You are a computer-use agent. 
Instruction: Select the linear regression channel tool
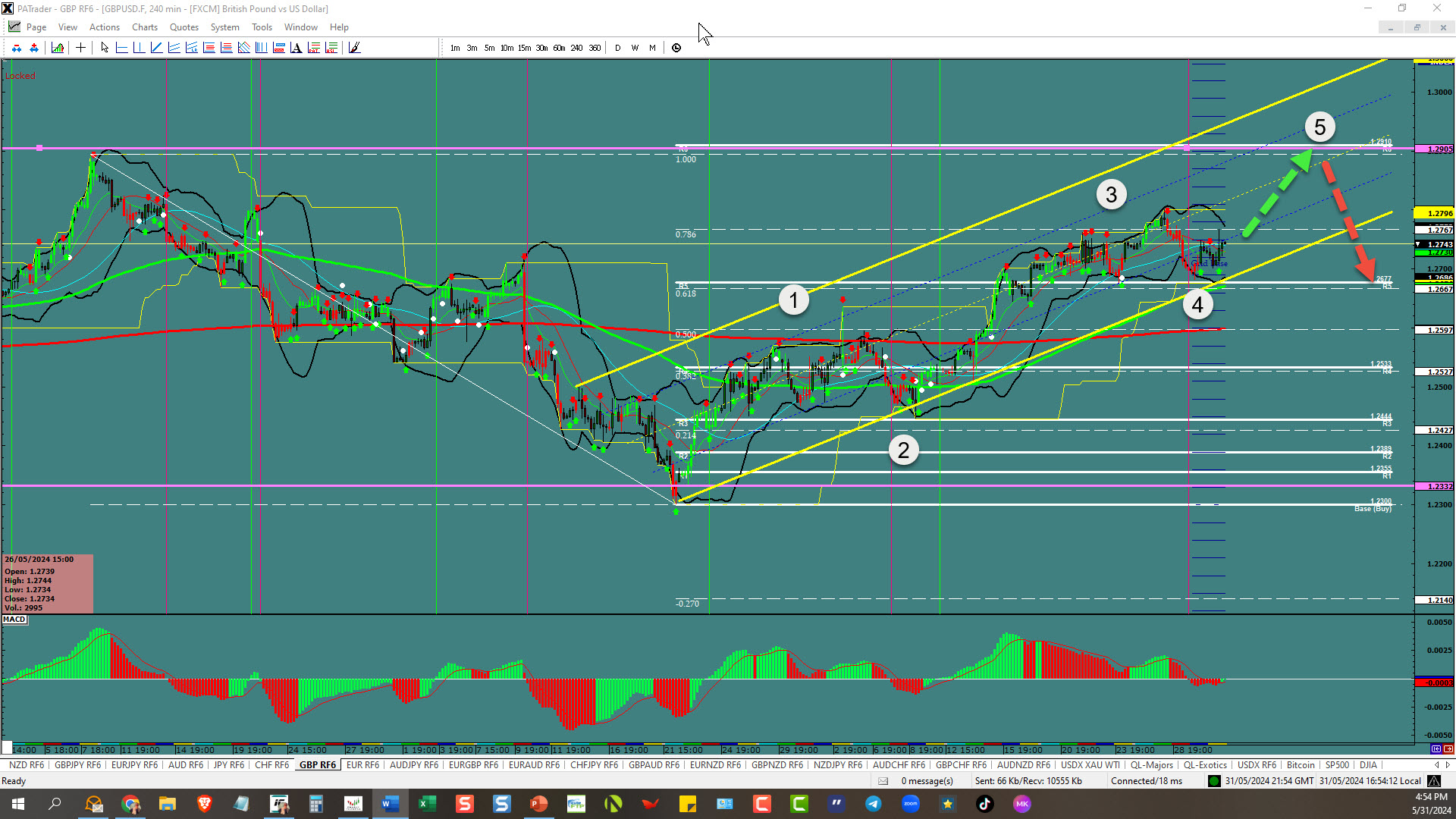[192, 48]
